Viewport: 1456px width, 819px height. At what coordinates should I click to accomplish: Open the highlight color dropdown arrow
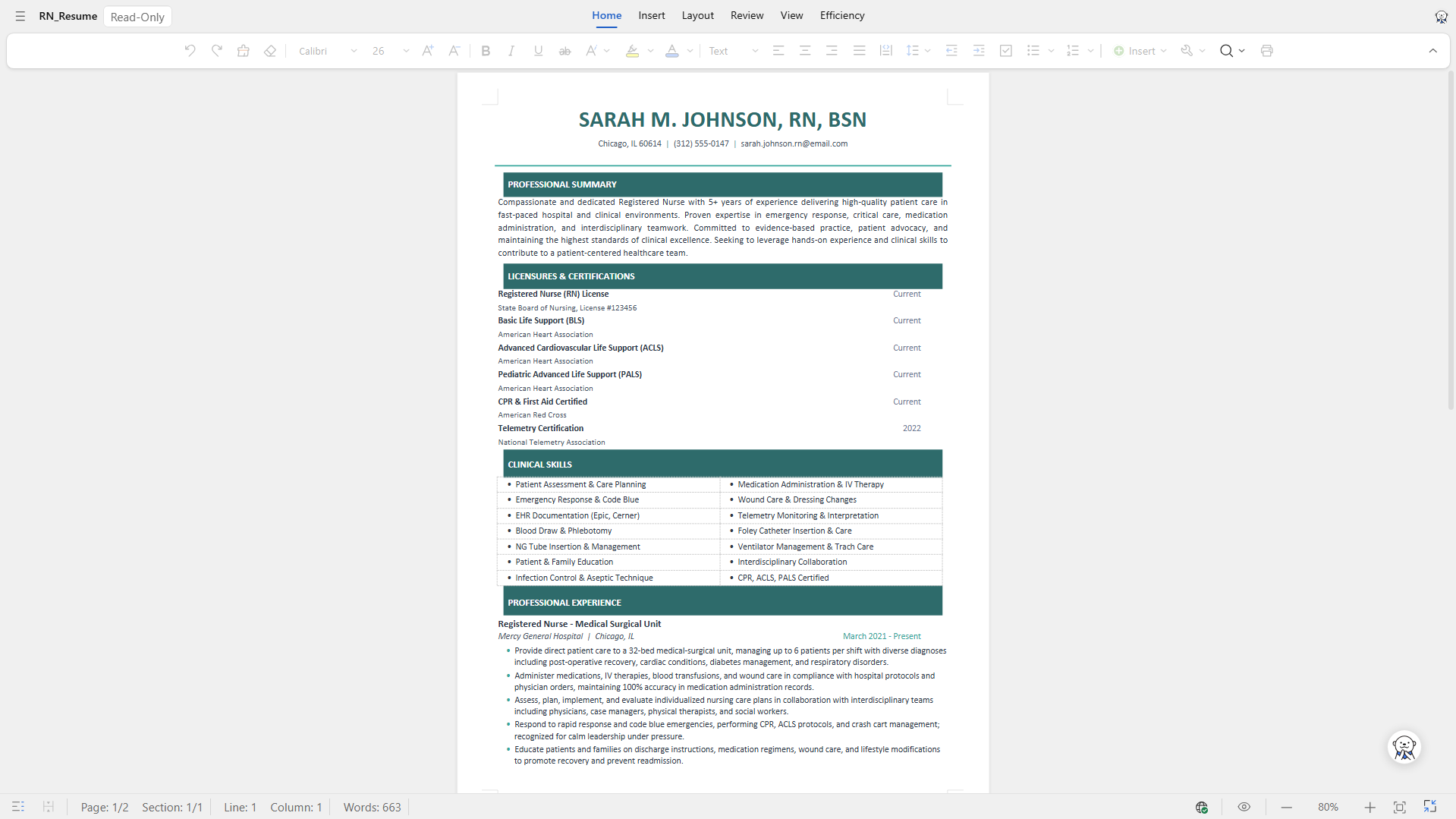tap(650, 51)
